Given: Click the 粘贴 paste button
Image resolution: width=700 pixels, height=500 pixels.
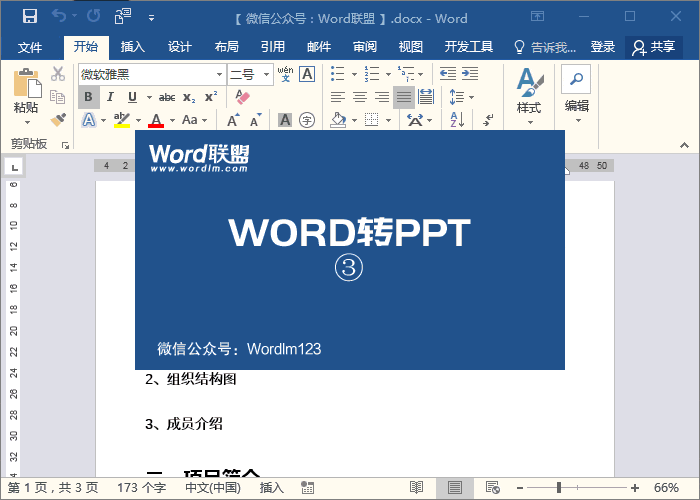Looking at the screenshot, I should 26,96.
